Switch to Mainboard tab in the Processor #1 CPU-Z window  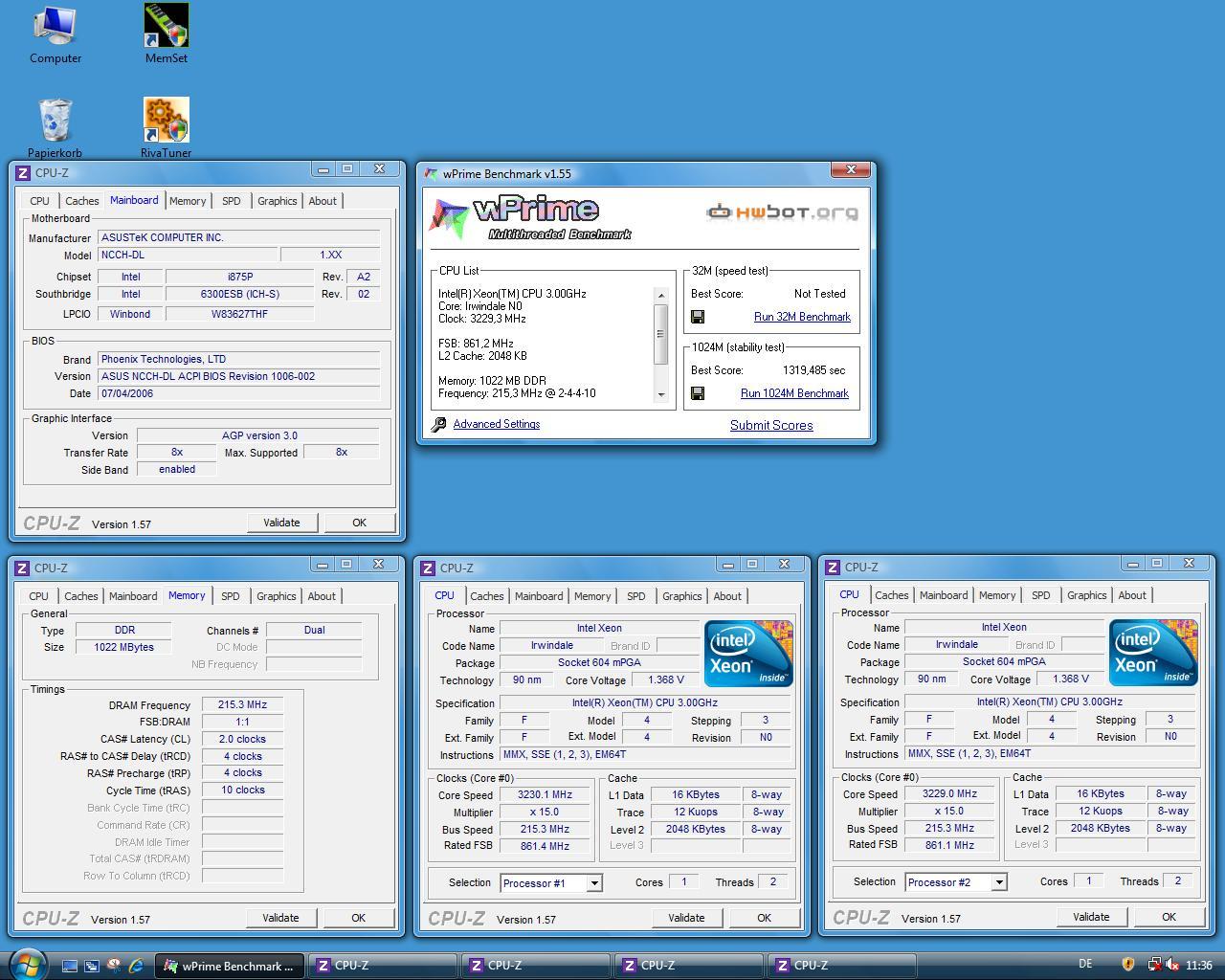click(539, 596)
